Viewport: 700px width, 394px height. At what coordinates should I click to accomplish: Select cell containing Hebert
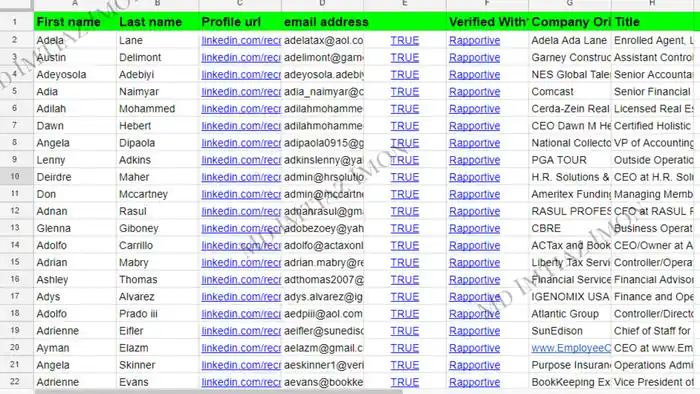tap(158, 126)
